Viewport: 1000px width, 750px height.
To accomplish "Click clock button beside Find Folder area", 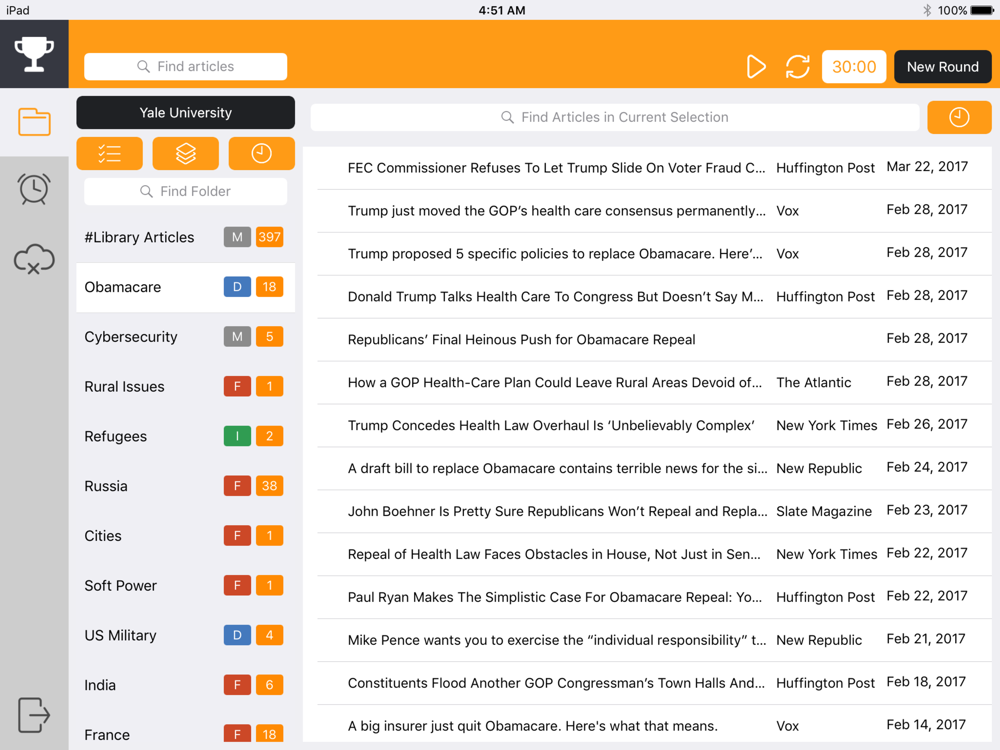I will [x=261, y=154].
